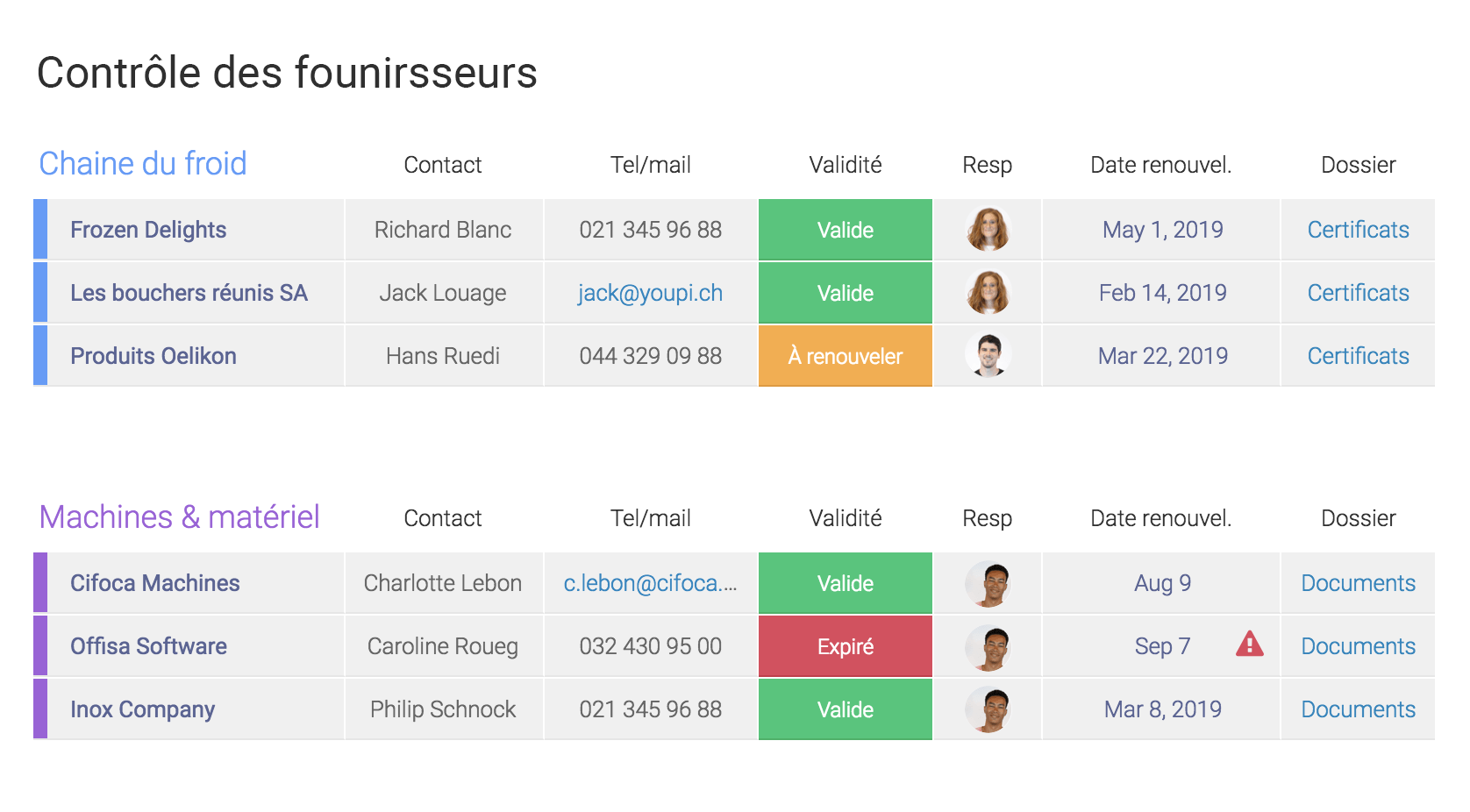1470x812 pixels.
Task: Click the avatar in the Cifoca Machines row
Action: pyautogui.click(x=988, y=583)
